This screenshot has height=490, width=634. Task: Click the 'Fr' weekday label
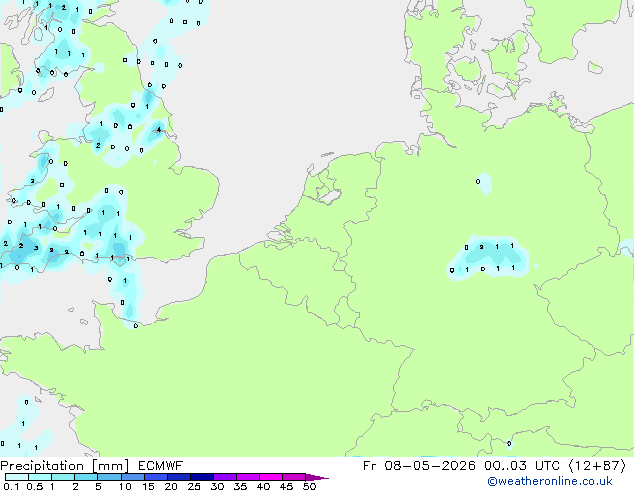(x=370, y=466)
